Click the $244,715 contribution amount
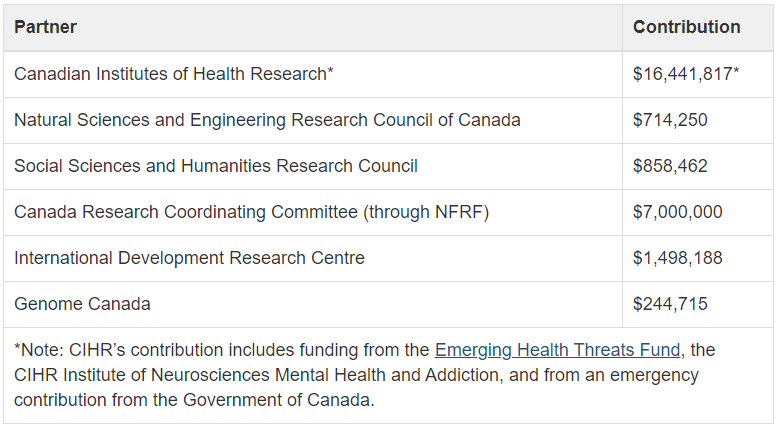This screenshot has height=428, width=777. 670,304
